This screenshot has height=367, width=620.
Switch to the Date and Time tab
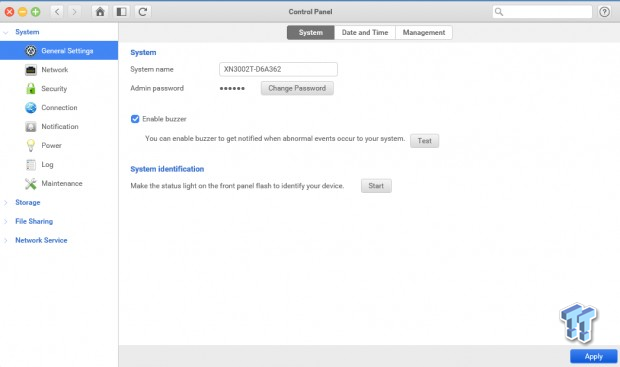pyautogui.click(x=365, y=32)
